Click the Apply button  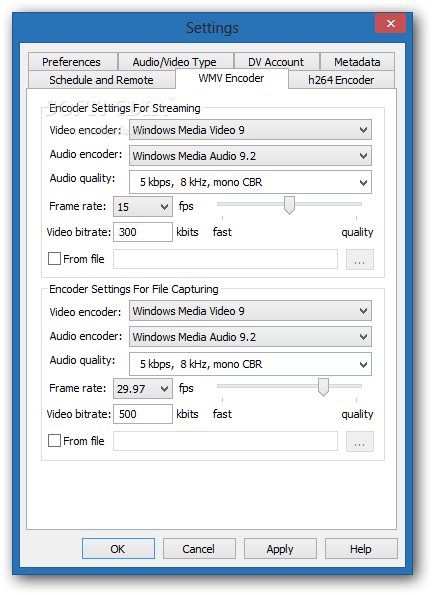pos(280,549)
